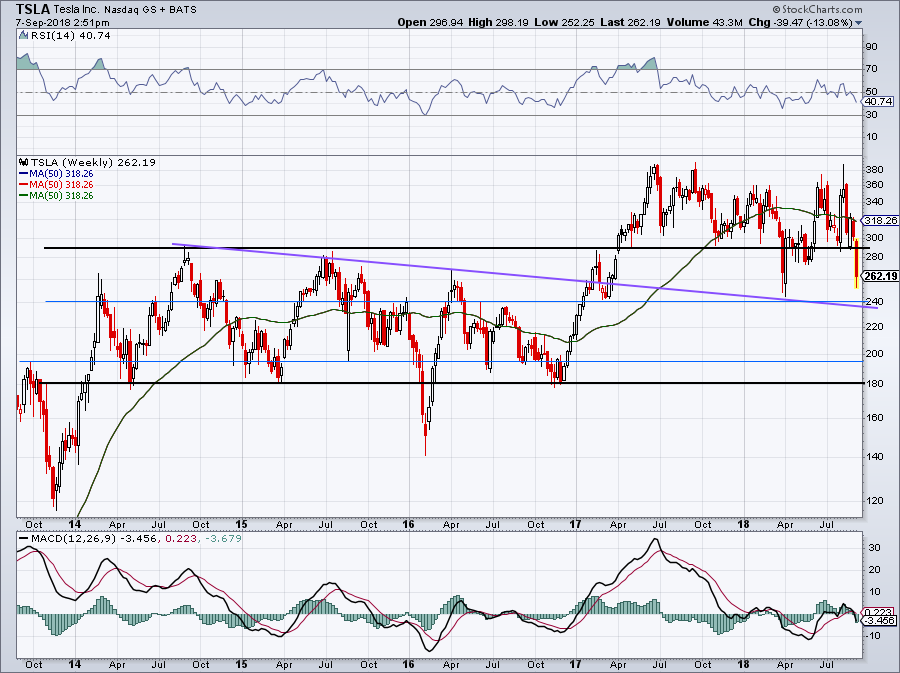Image resolution: width=900 pixels, height=673 pixels.
Task: Click the -10 level on the MACD axis
Action: point(872,636)
